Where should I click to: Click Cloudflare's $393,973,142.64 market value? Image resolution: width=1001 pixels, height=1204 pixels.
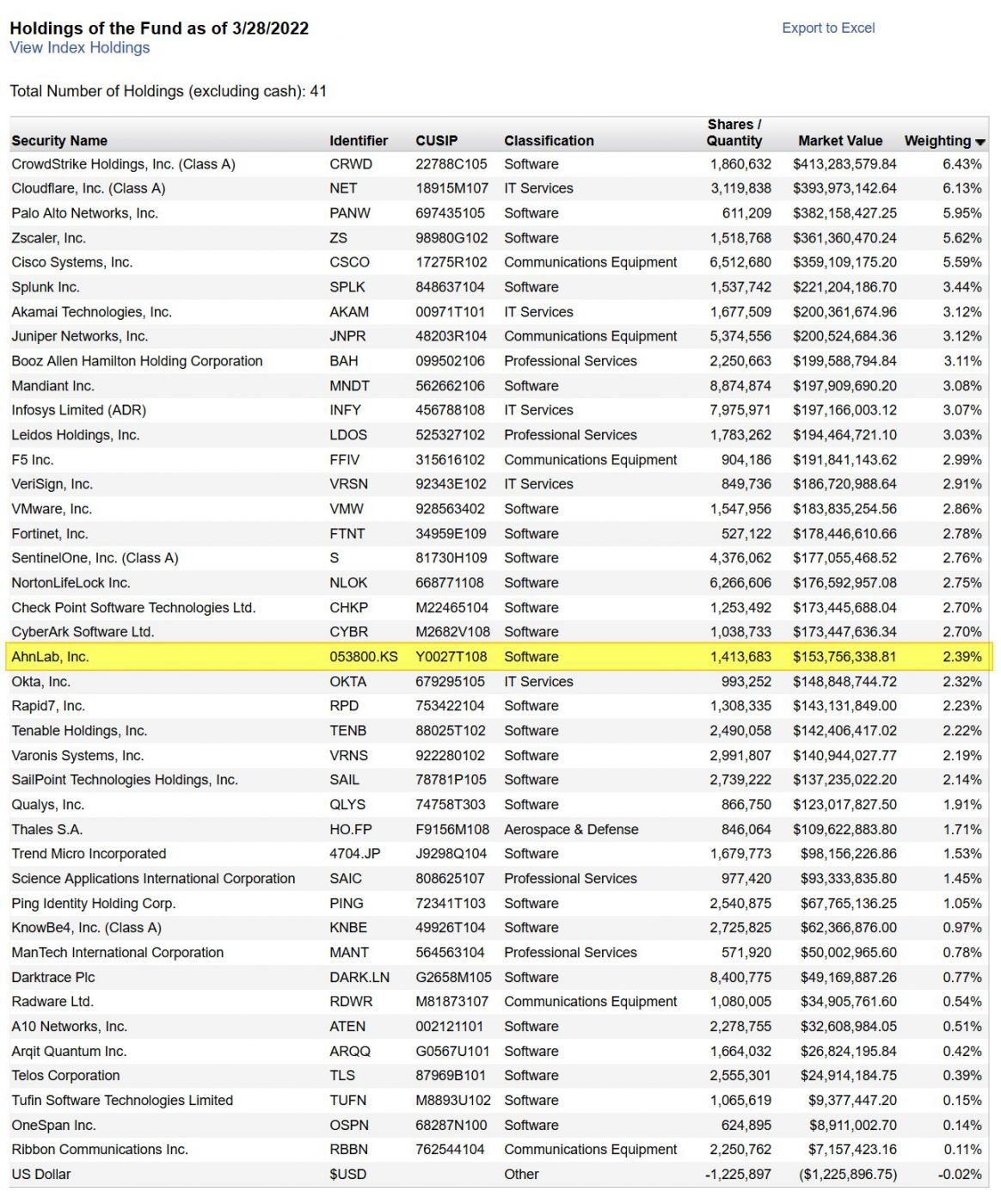[844, 188]
